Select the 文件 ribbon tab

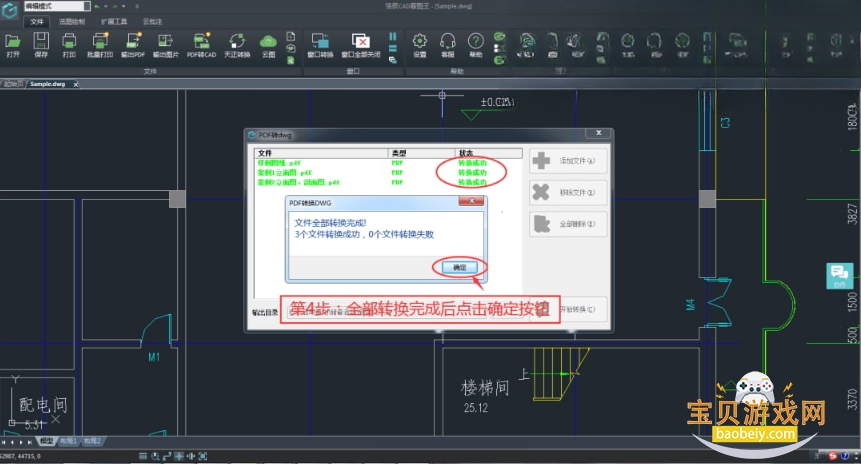(x=37, y=21)
